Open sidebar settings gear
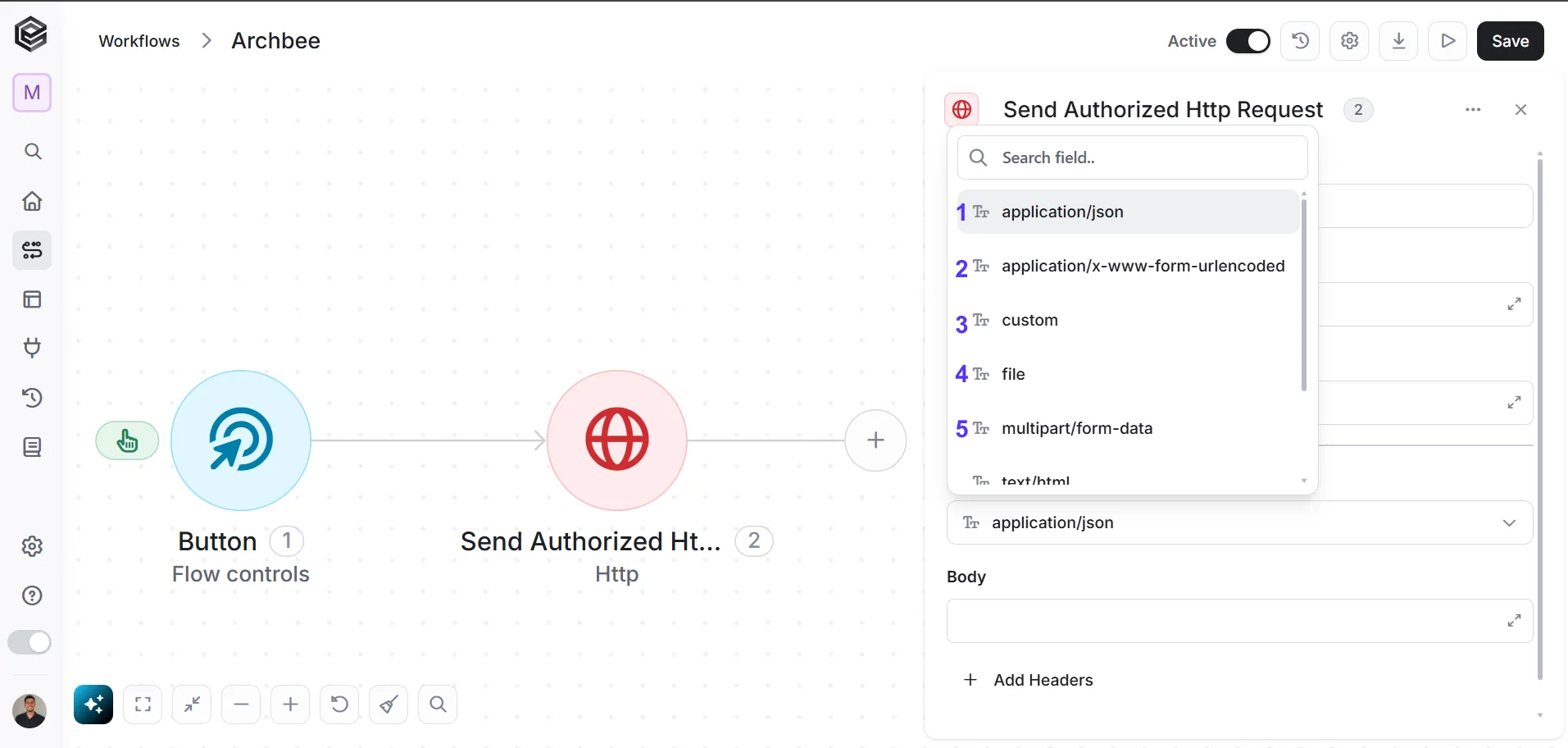1568x748 pixels. pos(32,546)
